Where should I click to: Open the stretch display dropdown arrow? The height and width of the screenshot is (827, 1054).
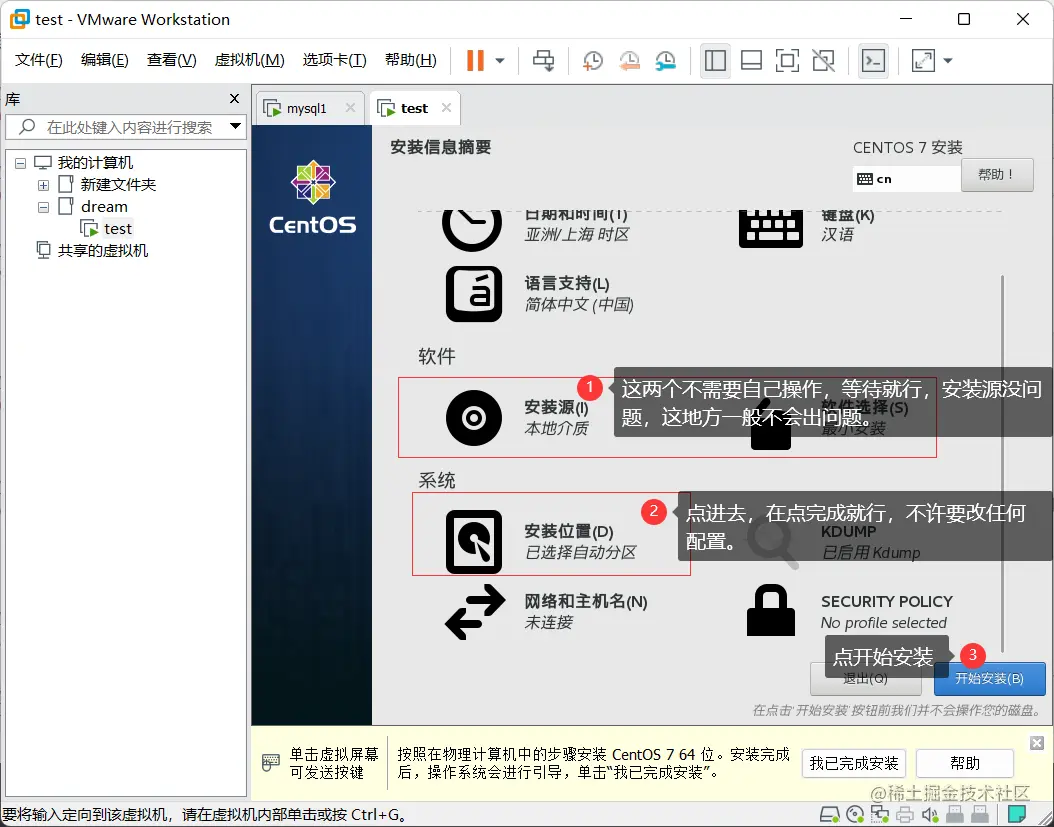(x=948, y=61)
